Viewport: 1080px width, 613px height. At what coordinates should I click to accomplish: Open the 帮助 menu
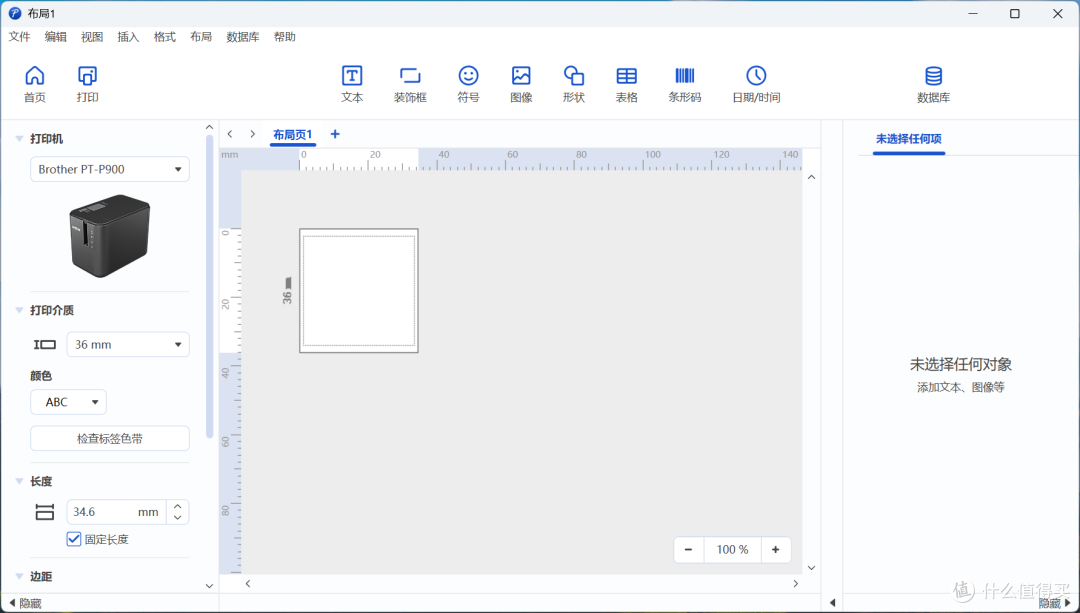(x=284, y=37)
